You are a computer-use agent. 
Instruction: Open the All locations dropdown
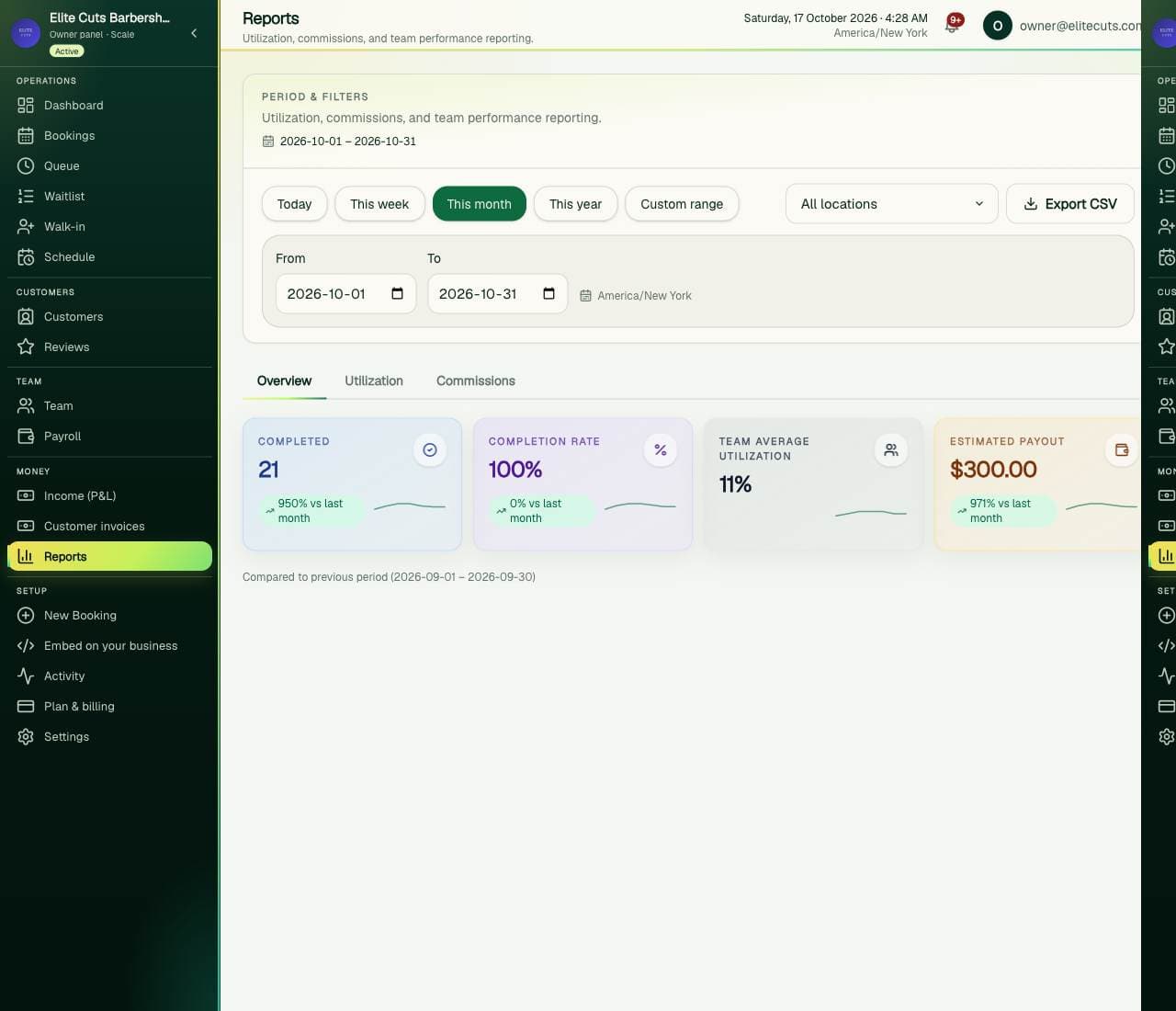pos(891,204)
